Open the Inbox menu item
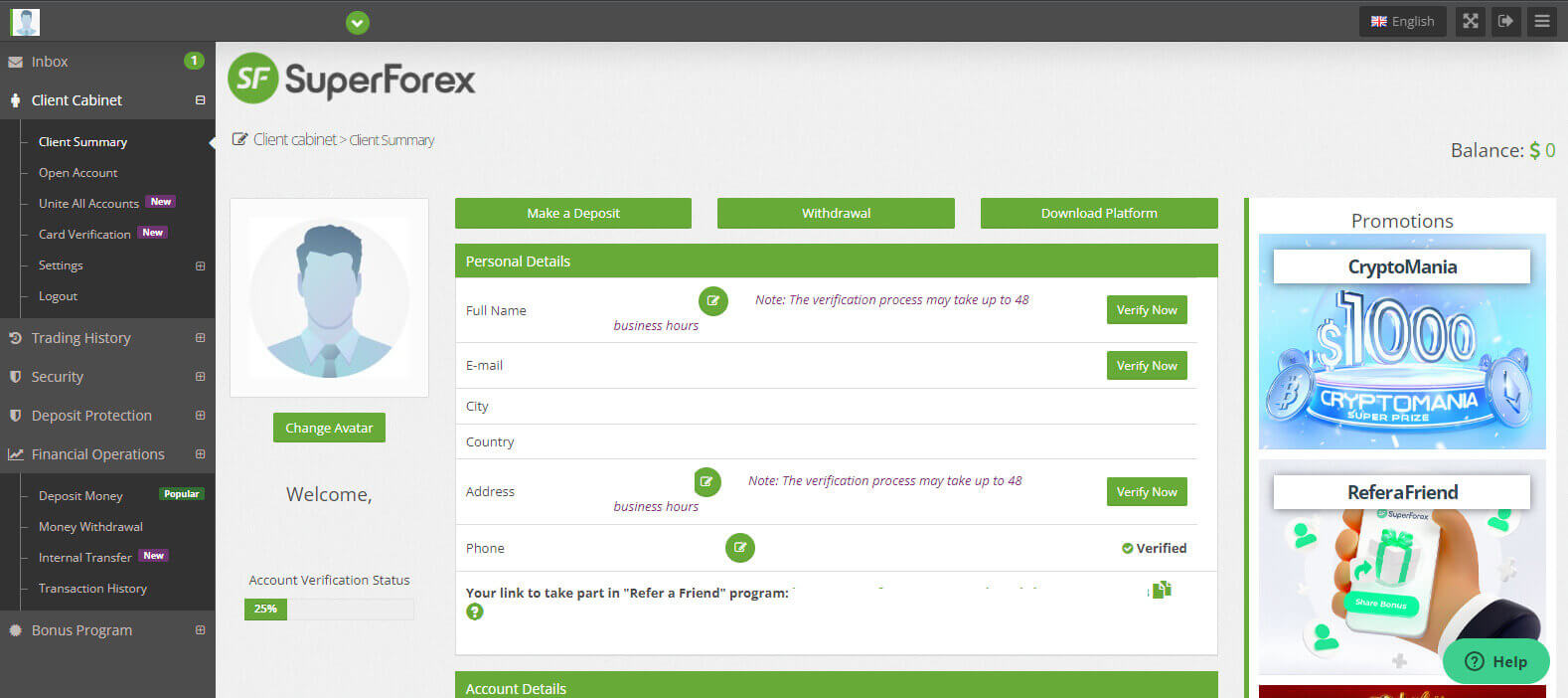Screen dimensions: 1568x698 50,62
